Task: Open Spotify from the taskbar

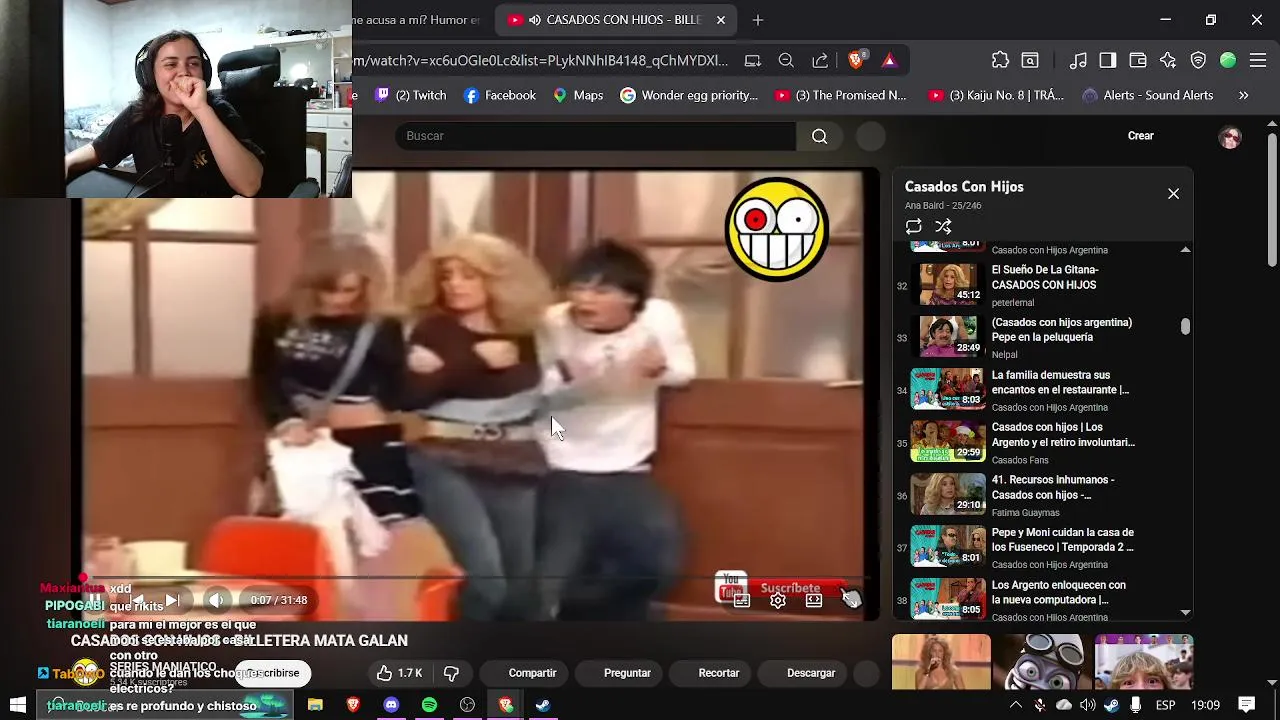Action: 429,705
